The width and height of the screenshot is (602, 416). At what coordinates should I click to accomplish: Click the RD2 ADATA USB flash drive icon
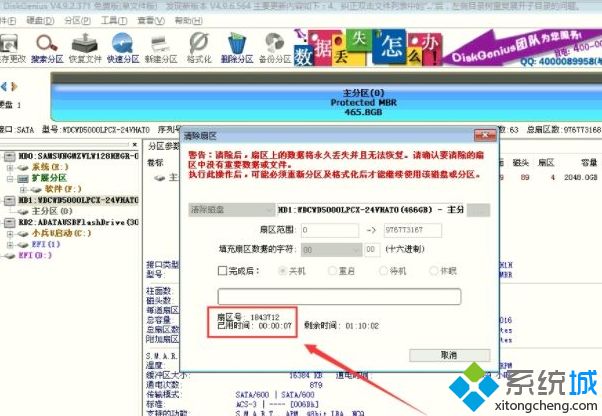pyautogui.click(x=10, y=223)
